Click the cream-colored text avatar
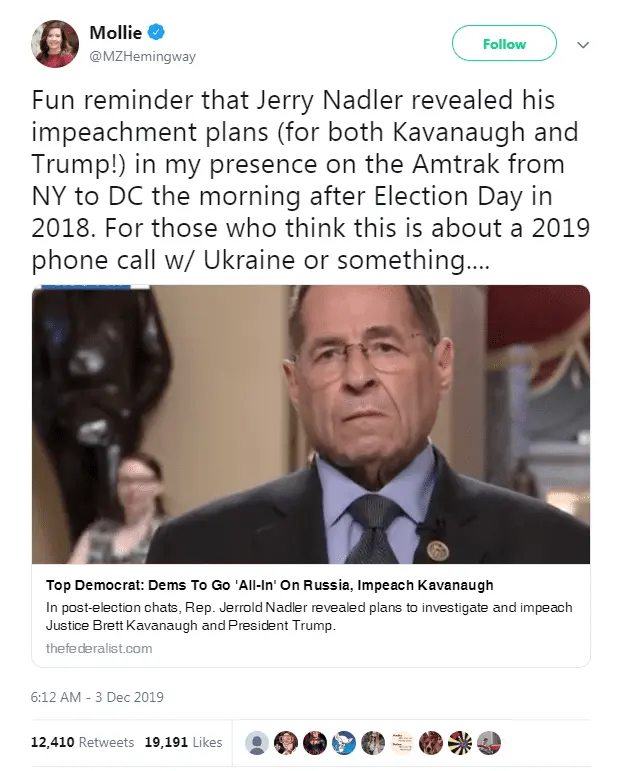 tap(403, 743)
